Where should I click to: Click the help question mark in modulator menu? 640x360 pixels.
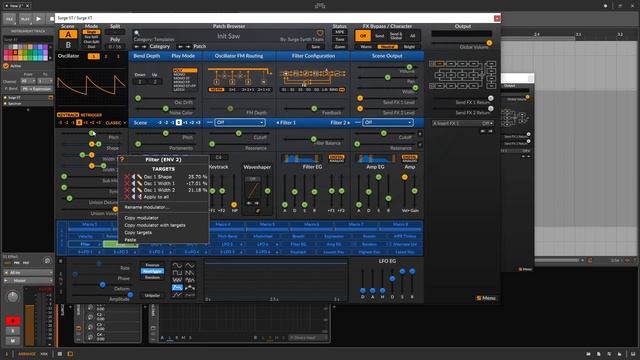[x=122, y=160]
